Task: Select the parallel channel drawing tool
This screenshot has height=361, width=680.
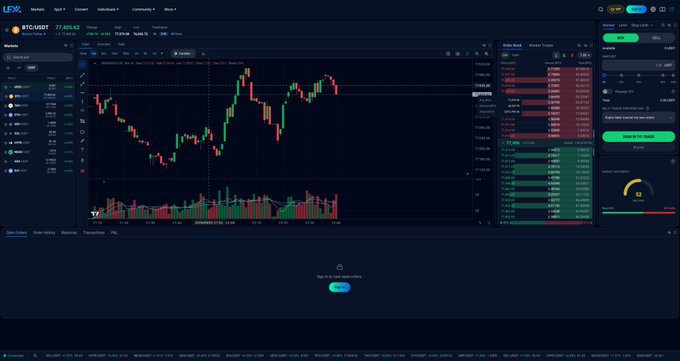Action: [82, 110]
